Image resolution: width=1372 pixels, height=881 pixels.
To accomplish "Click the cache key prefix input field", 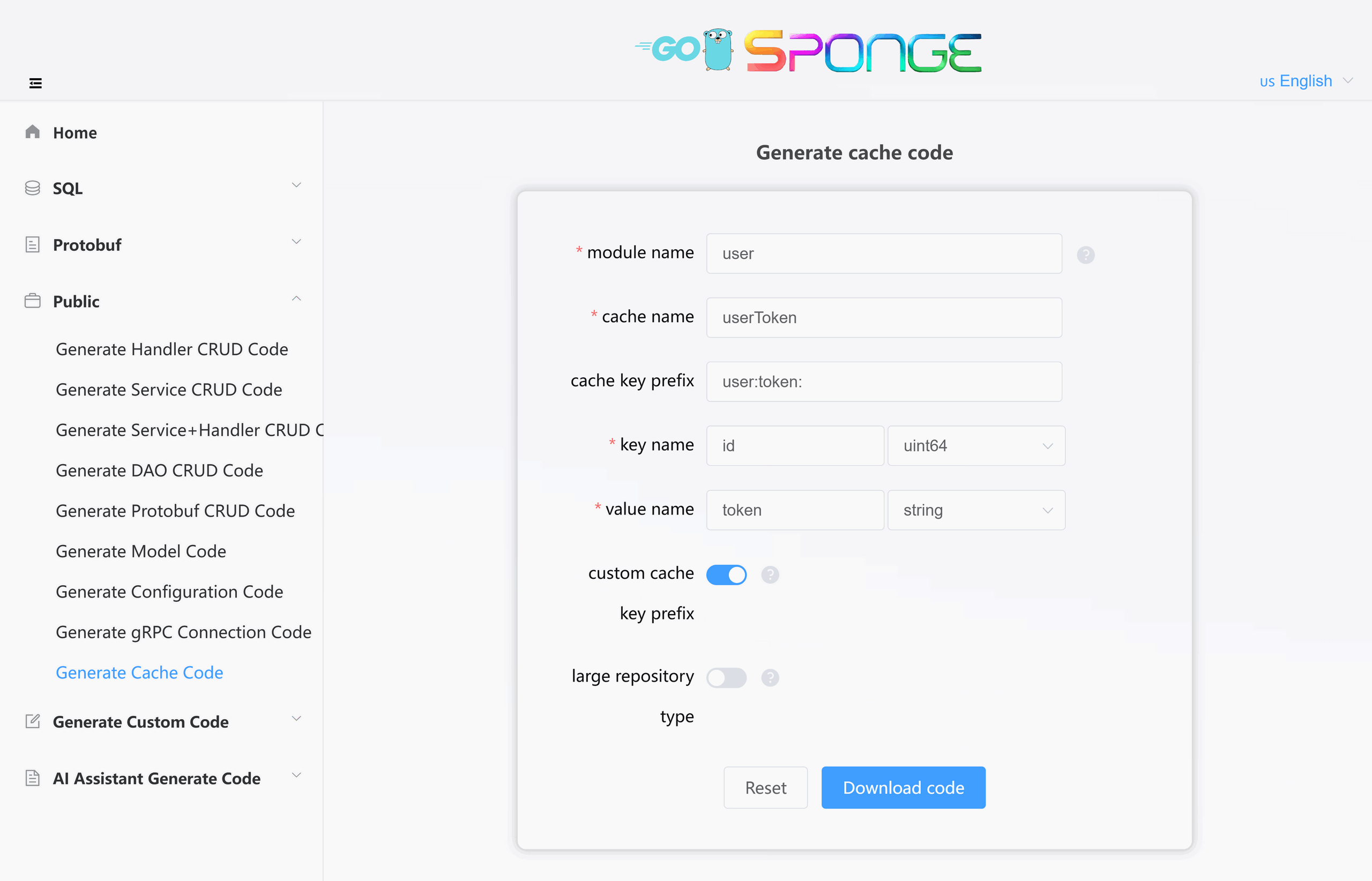I will click(883, 382).
